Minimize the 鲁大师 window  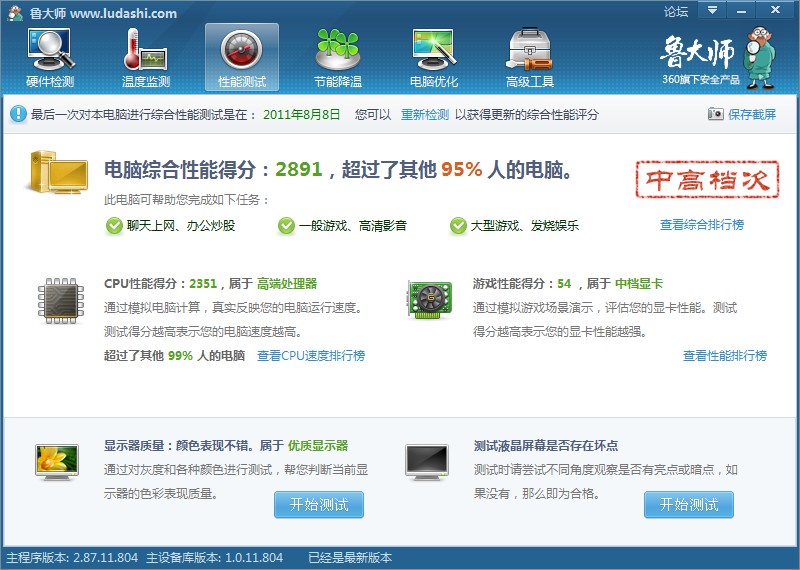741,10
